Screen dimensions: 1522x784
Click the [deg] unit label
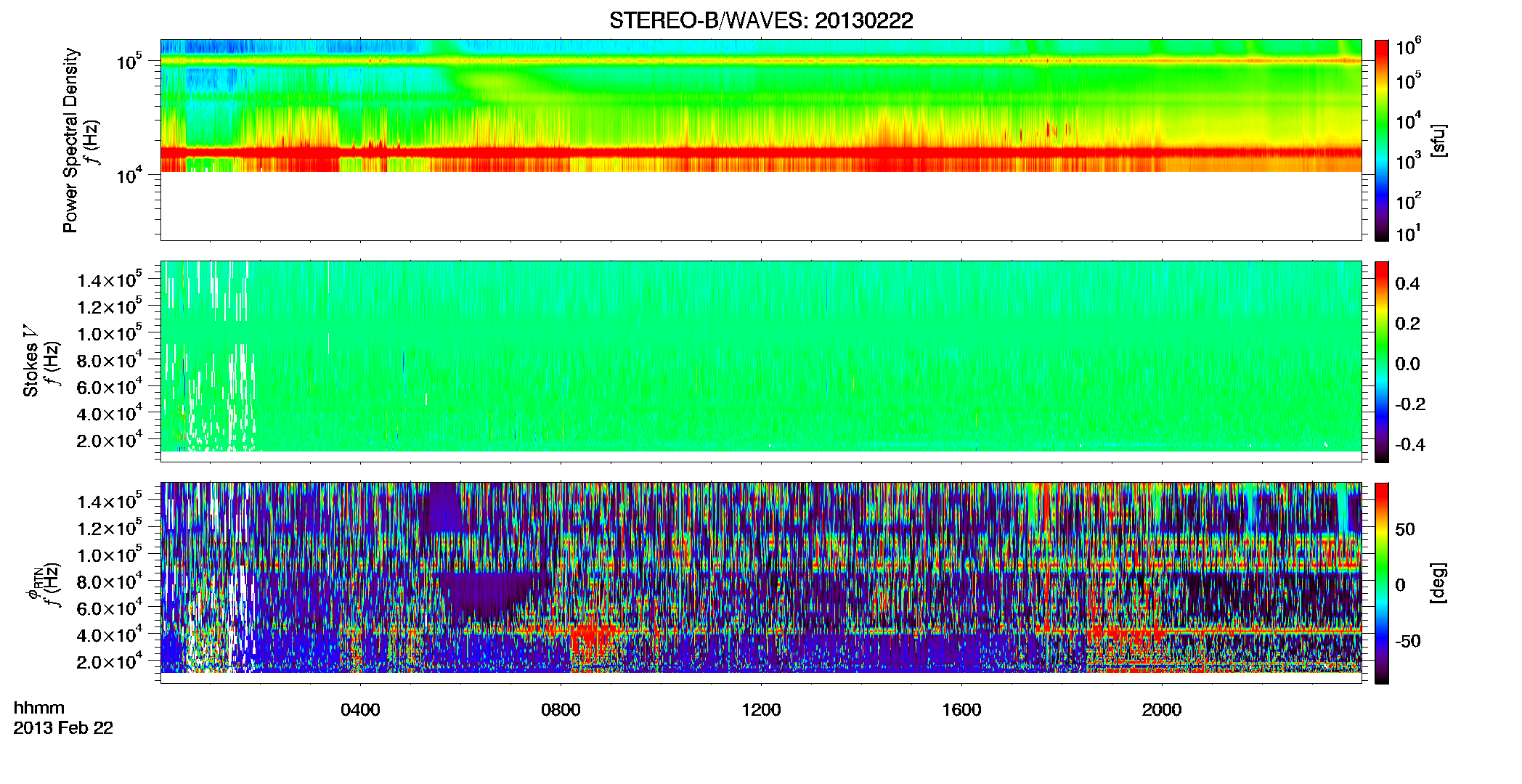1438,583
